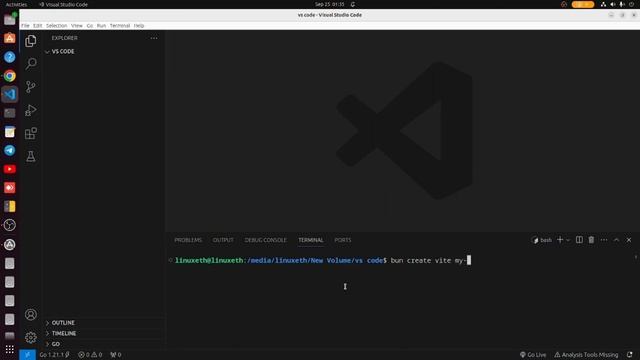Open the Selection menu

click(x=56, y=25)
